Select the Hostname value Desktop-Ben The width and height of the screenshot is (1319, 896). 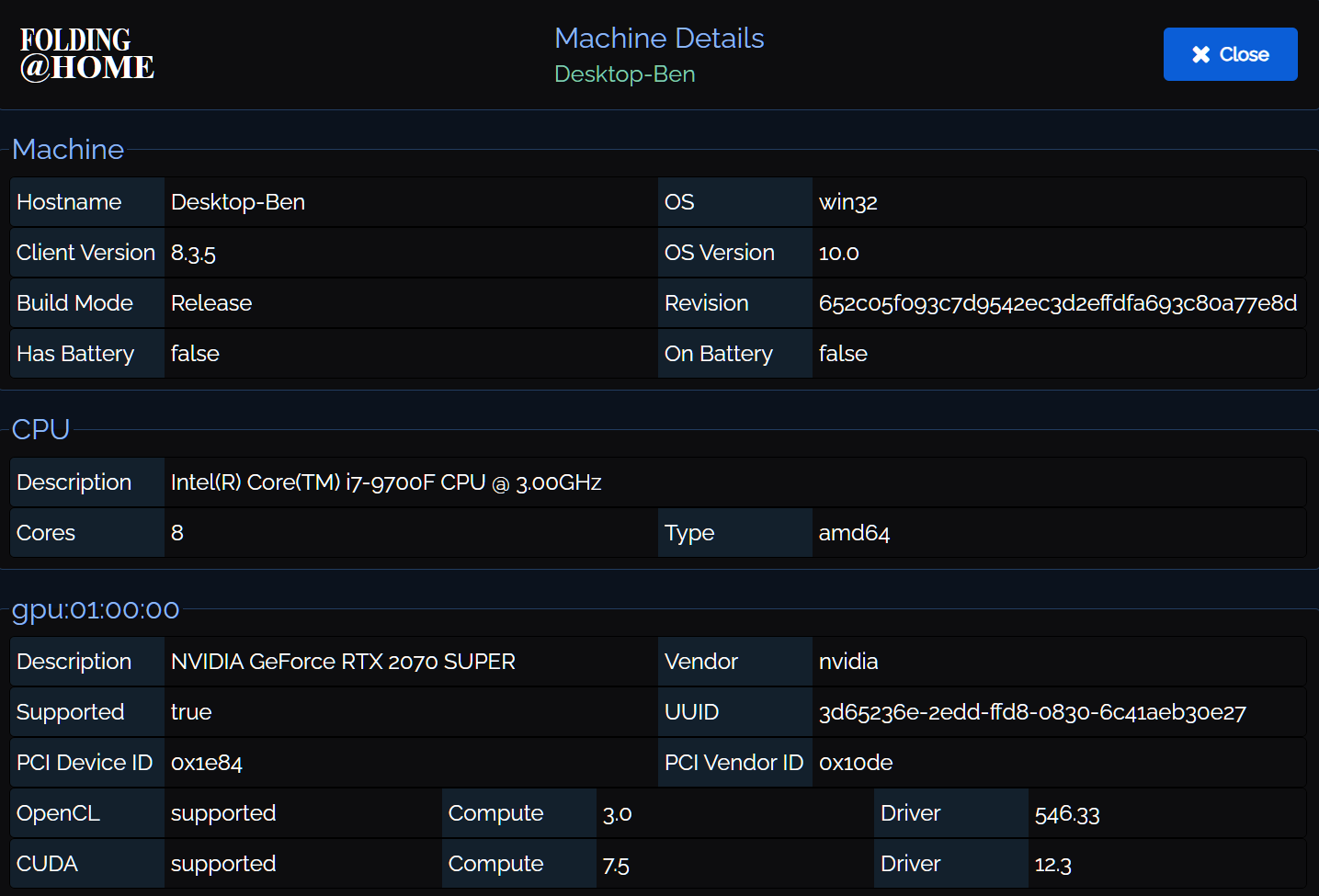[x=238, y=202]
